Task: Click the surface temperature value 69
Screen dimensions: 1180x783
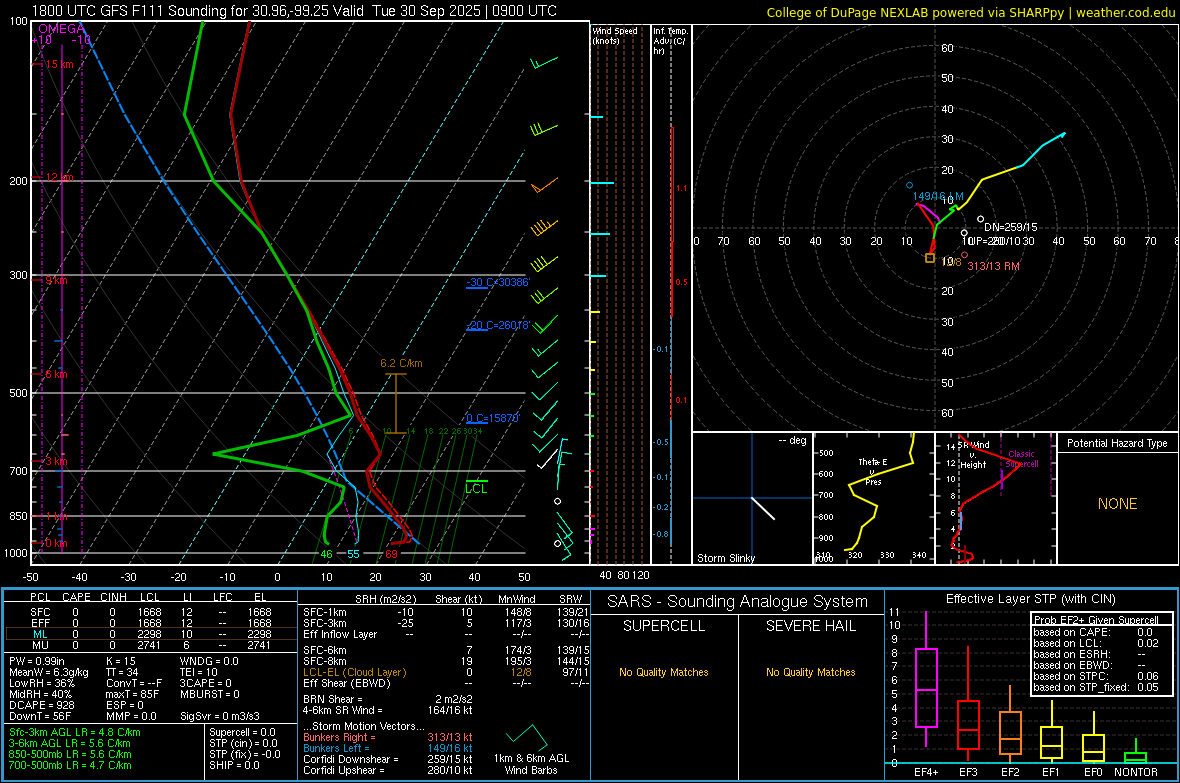Action: (391, 554)
